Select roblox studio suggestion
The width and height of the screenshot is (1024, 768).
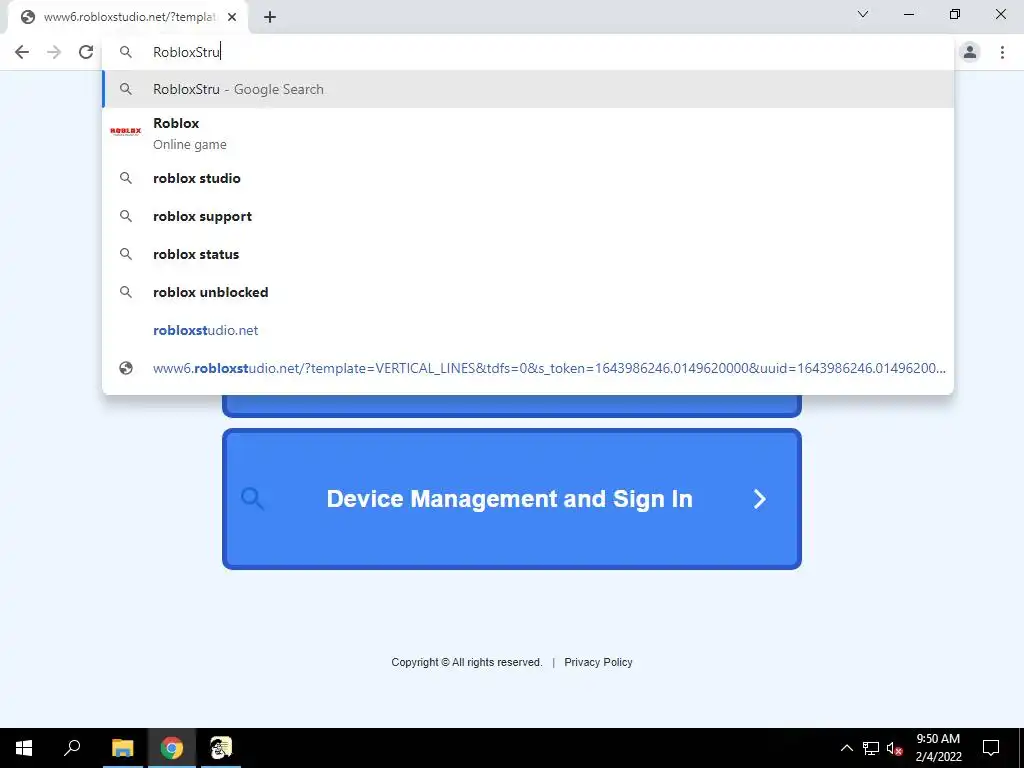(528, 178)
